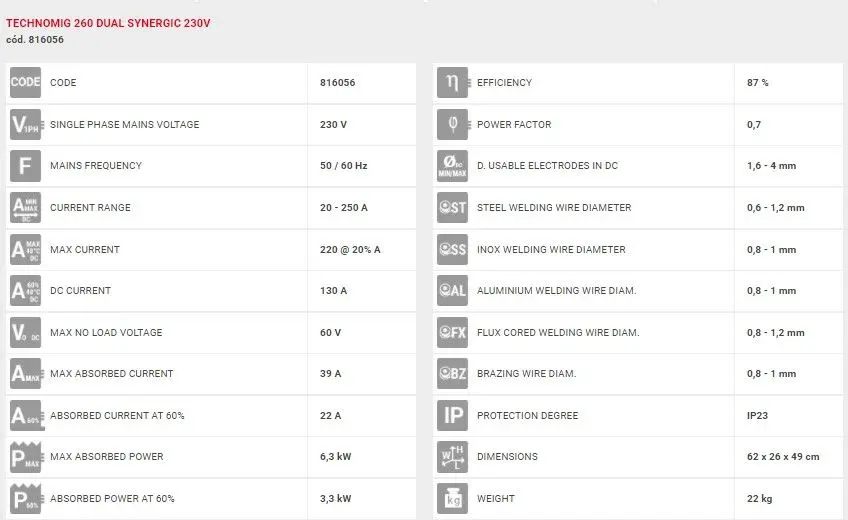This screenshot has height=520, width=848.
Task: Click the aluminium welding wire AL icon
Action: point(452,291)
